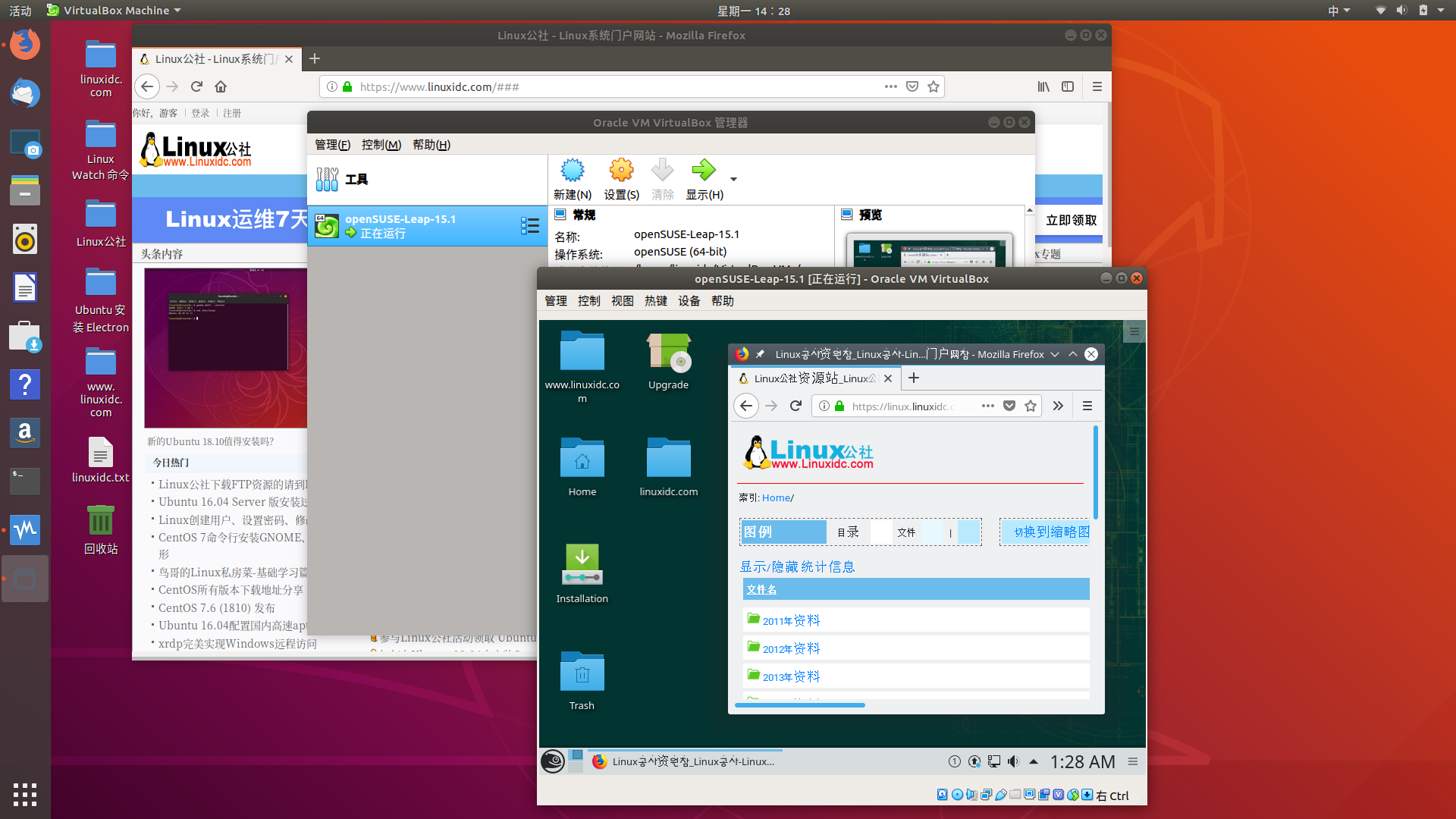The width and height of the screenshot is (1456, 819).
Task: Open the input method 中 dropdown in top bar
Action: [x=1339, y=11]
